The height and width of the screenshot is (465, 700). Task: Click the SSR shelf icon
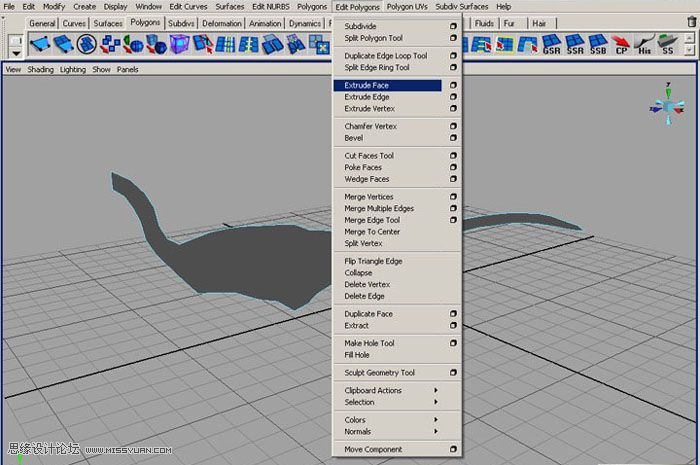pos(575,44)
